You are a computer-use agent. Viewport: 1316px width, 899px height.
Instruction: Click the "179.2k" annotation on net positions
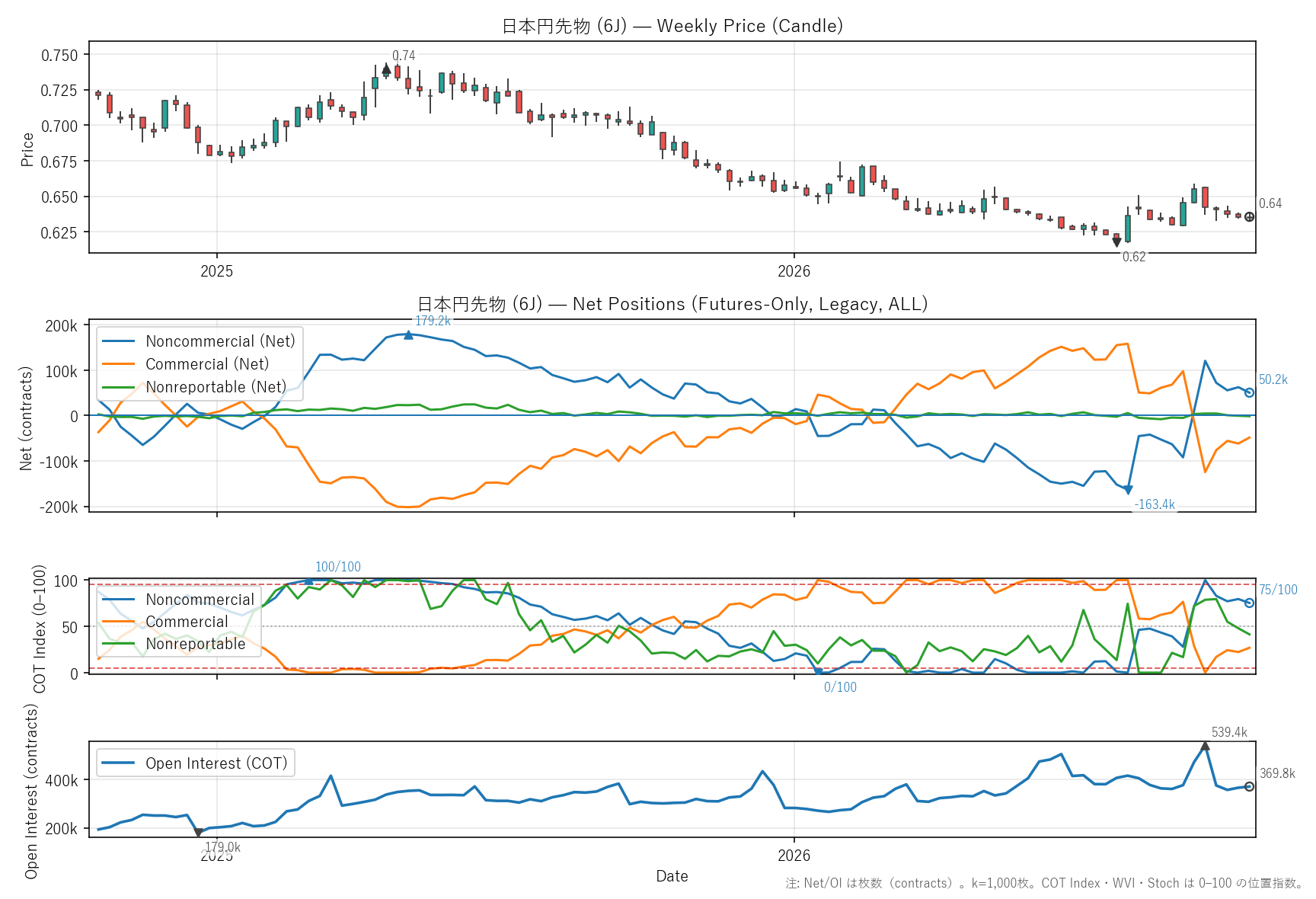433,321
